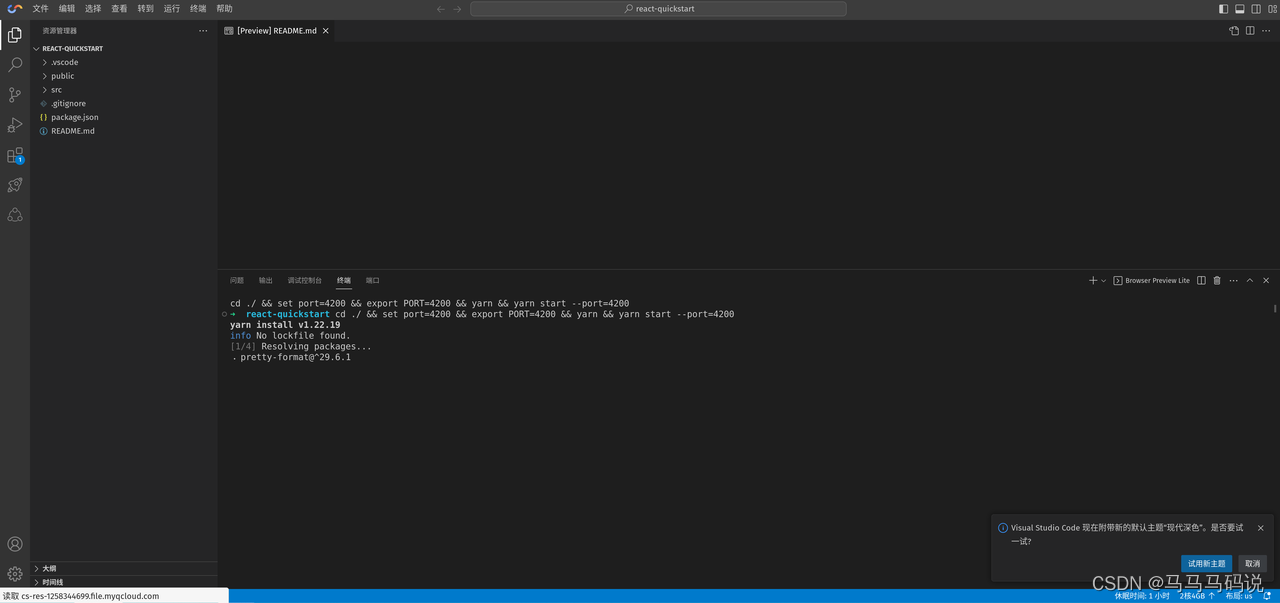Open editor More Actions ellipsis
The image size is (1280, 603).
click(1266, 31)
